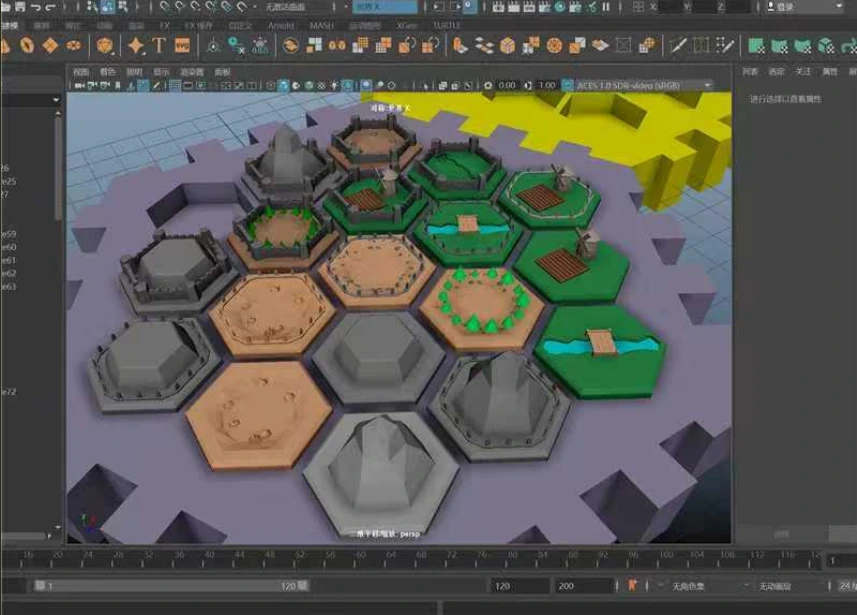
Task: Click the range slider bar ending at 120
Action: [172, 586]
